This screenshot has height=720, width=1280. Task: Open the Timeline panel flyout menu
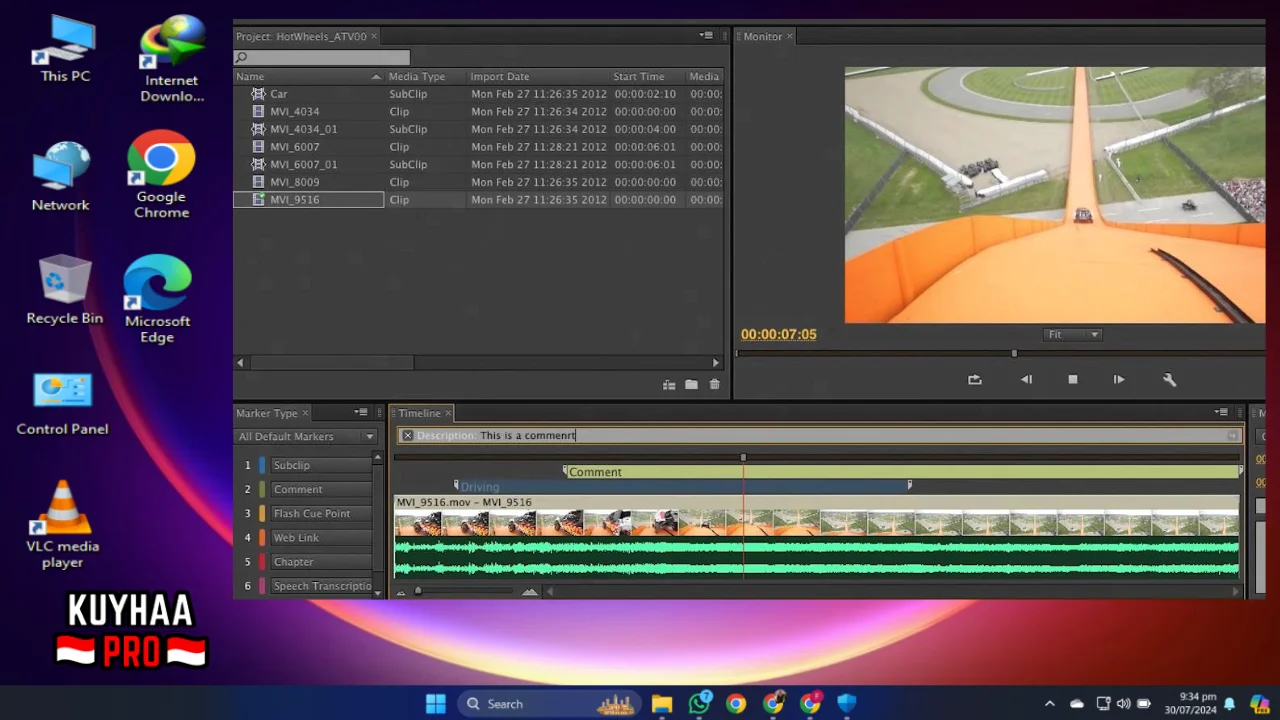(x=1221, y=413)
